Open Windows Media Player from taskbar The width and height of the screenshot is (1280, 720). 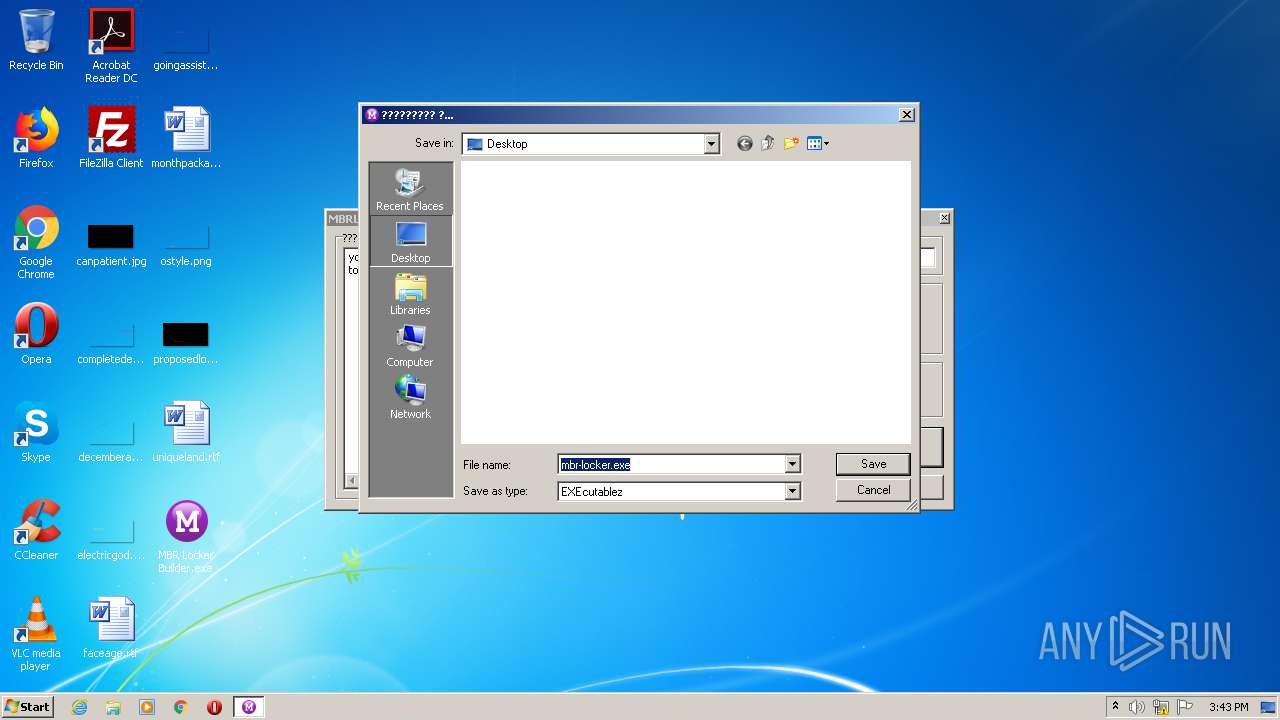pyautogui.click(x=147, y=707)
